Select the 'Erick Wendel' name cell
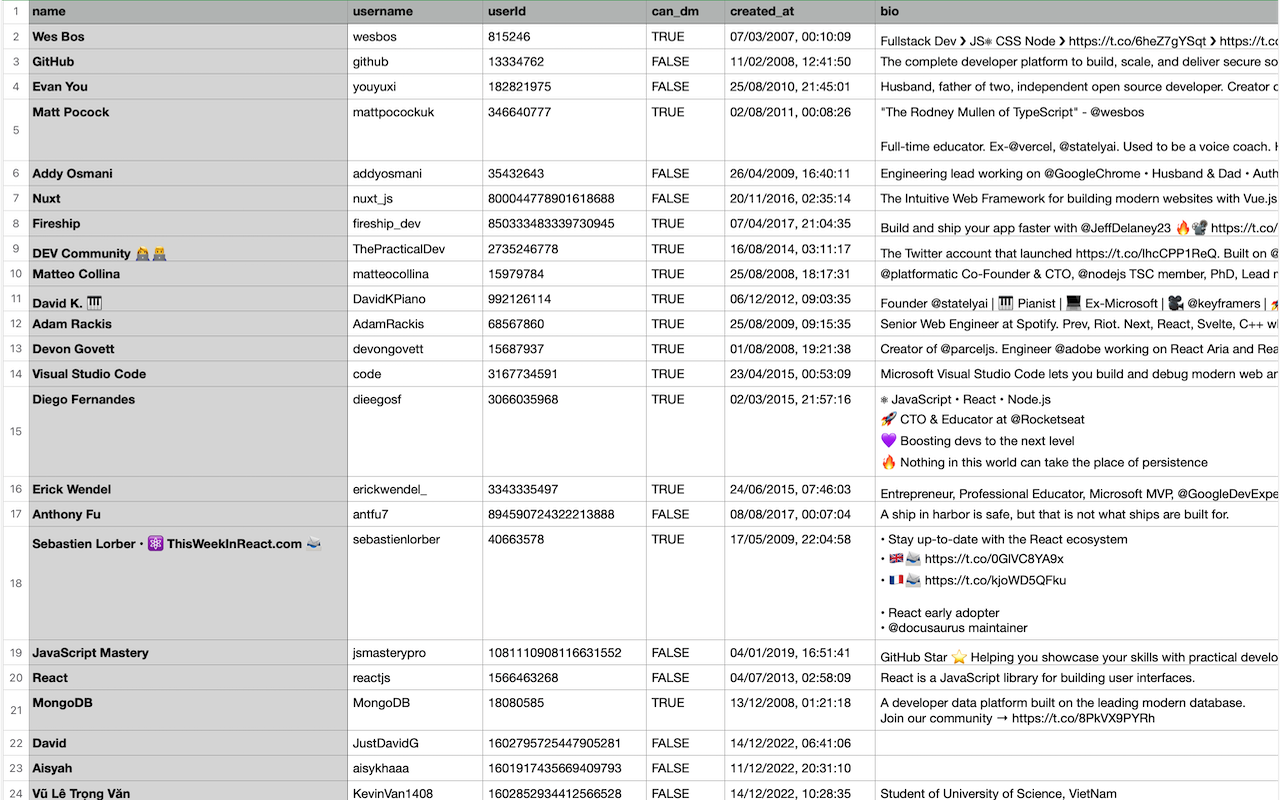The height and width of the screenshot is (800, 1280). point(188,490)
